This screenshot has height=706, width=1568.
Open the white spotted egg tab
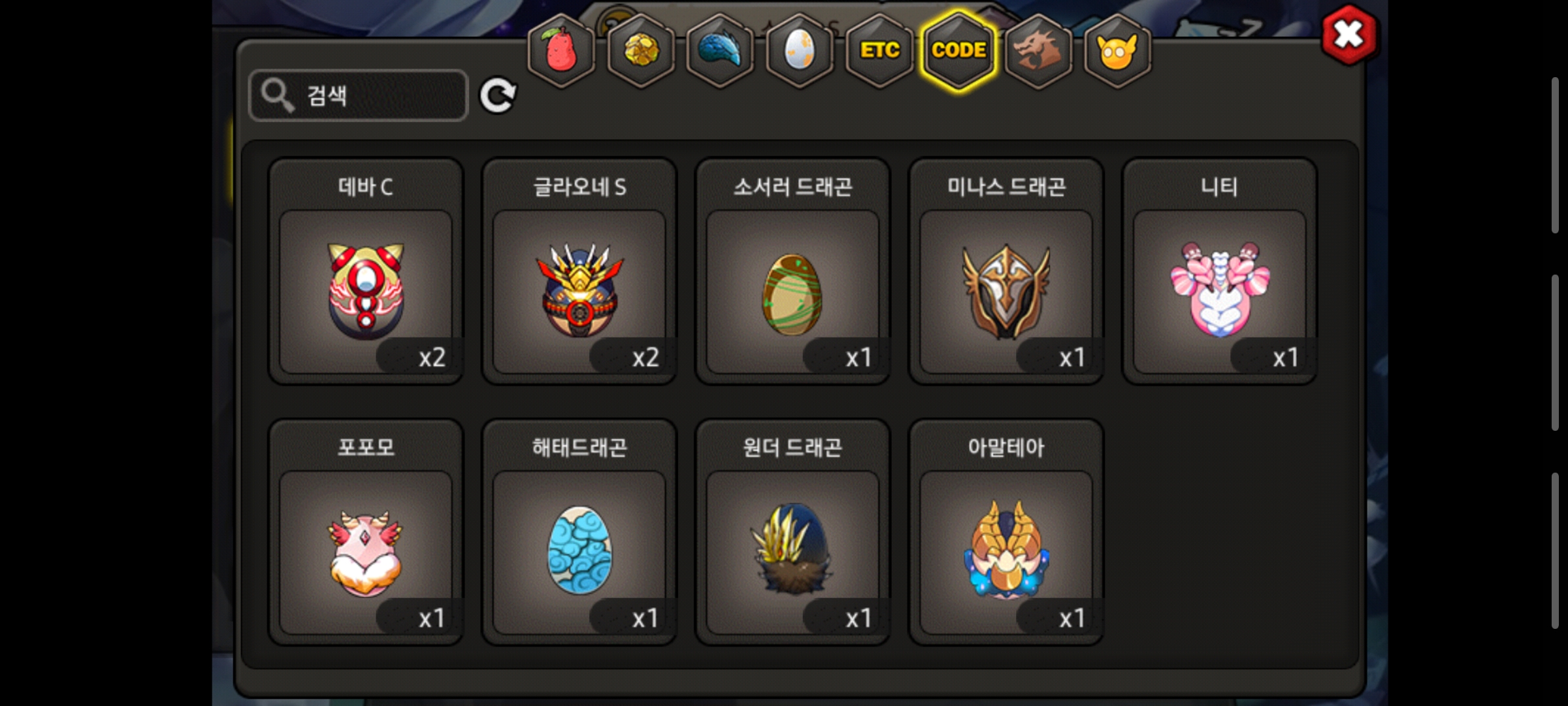pyautogui.click(x=800, y=50)
